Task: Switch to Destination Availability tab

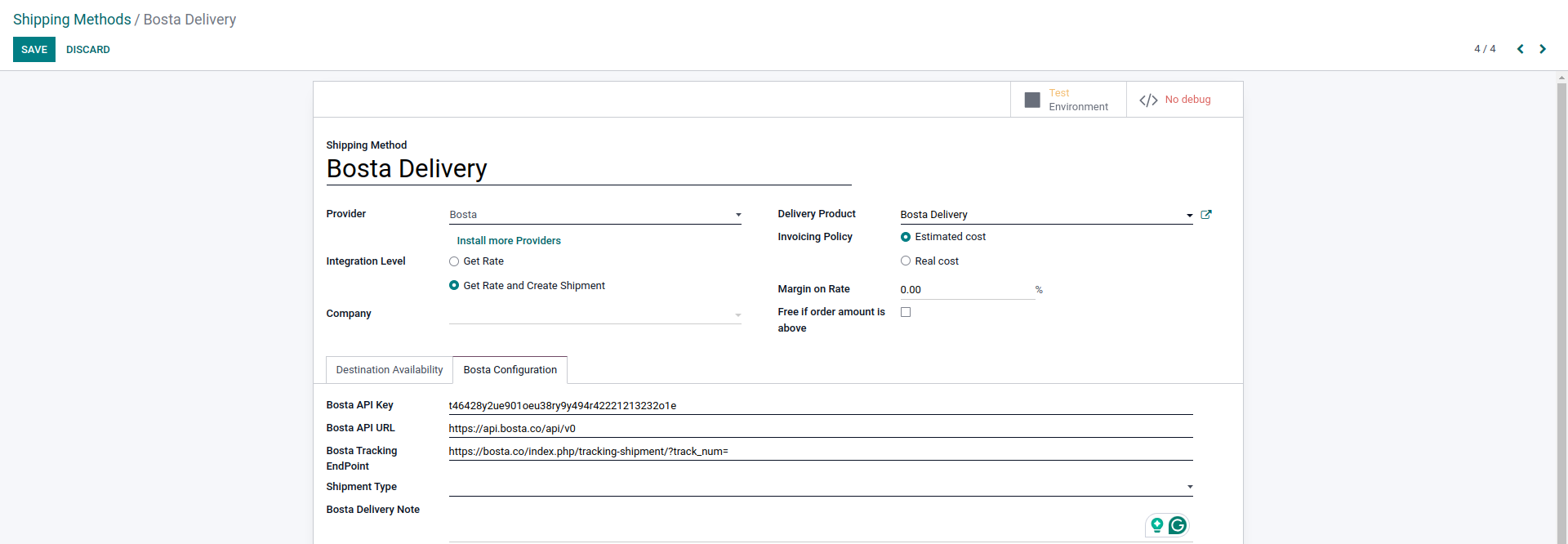Action: (390, 370)
